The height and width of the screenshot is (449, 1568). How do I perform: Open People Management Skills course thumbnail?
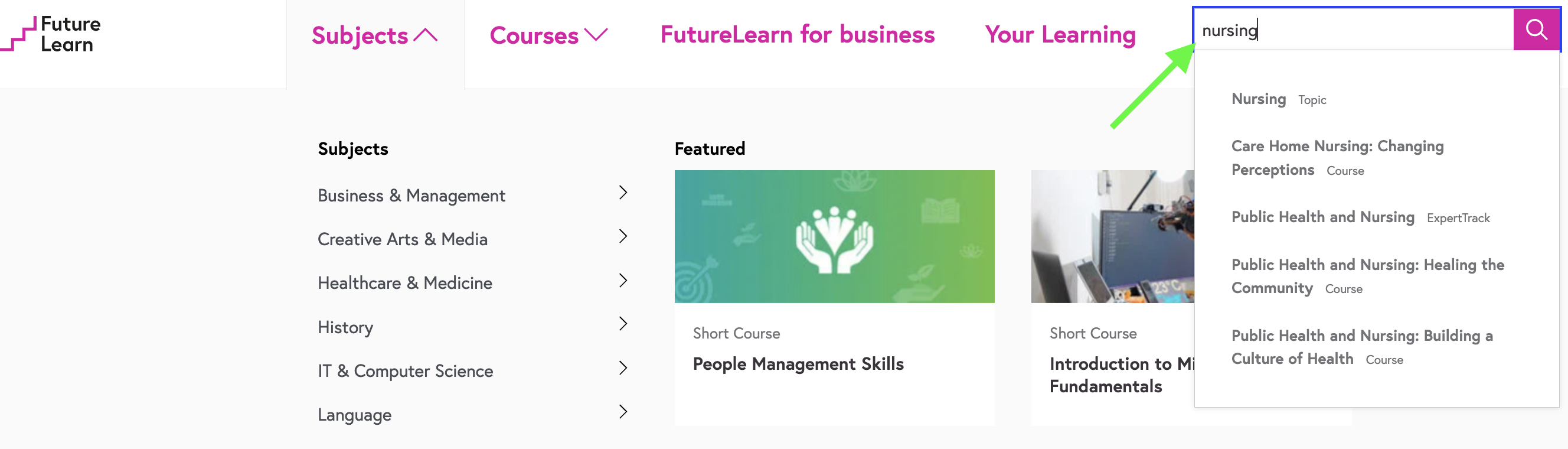tap(834, 236)
